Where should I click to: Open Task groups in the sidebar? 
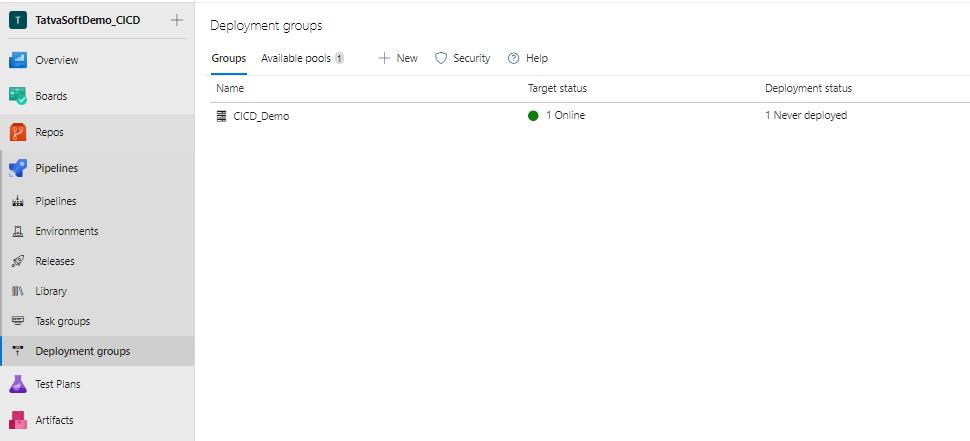tap(62, 321)
